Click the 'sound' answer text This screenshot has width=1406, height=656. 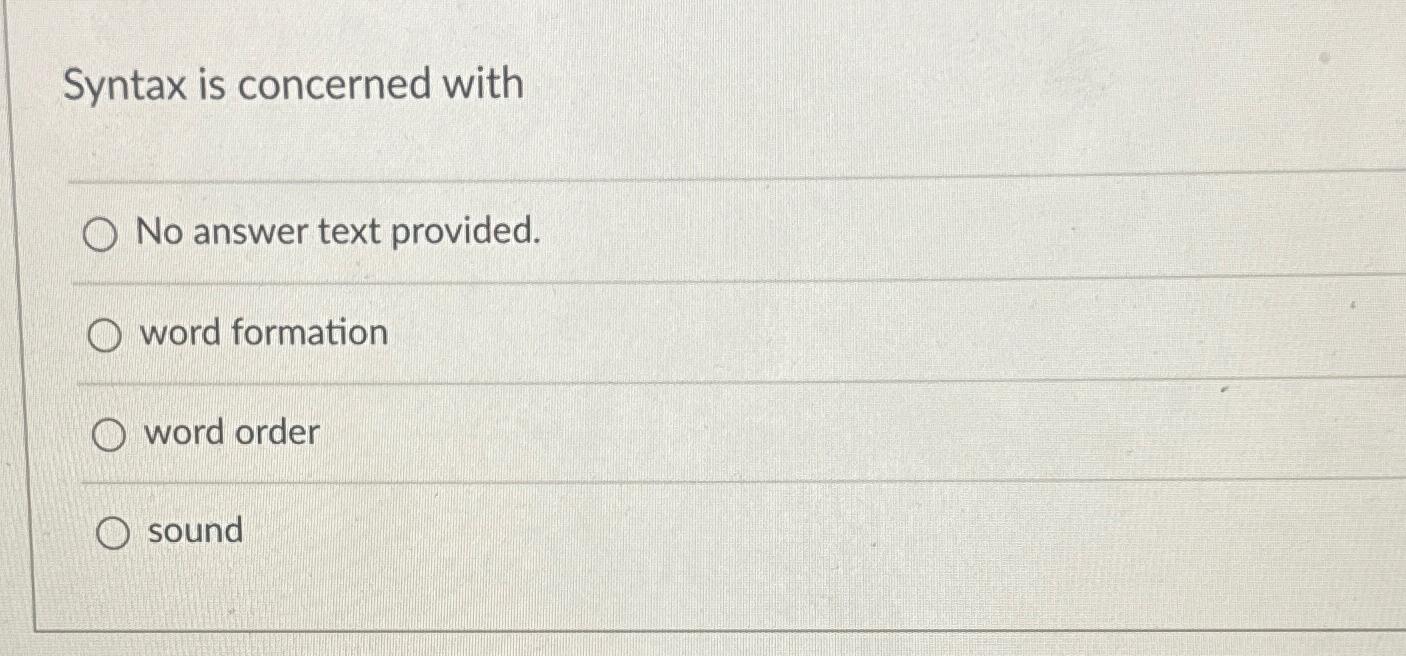[x=194, y=532]
